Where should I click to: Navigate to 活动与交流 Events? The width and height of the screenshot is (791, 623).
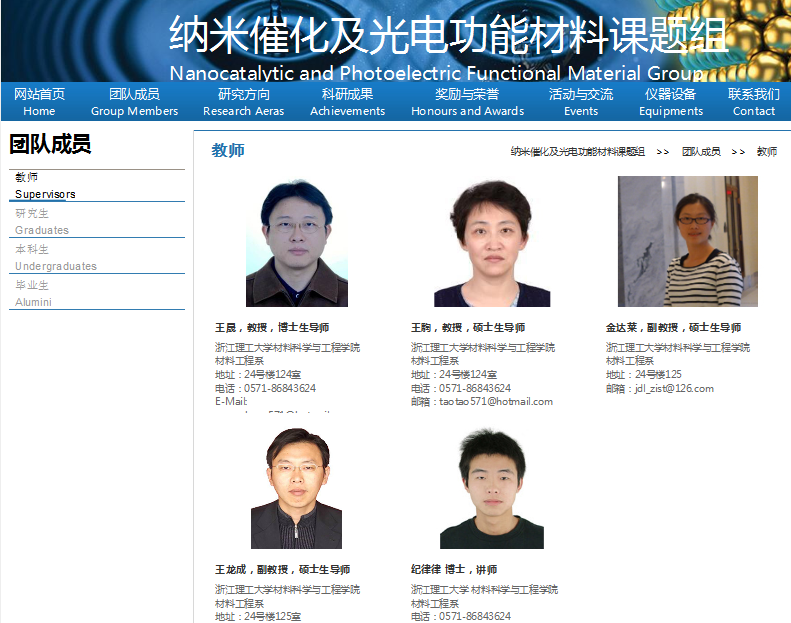(x=581, y=102)
